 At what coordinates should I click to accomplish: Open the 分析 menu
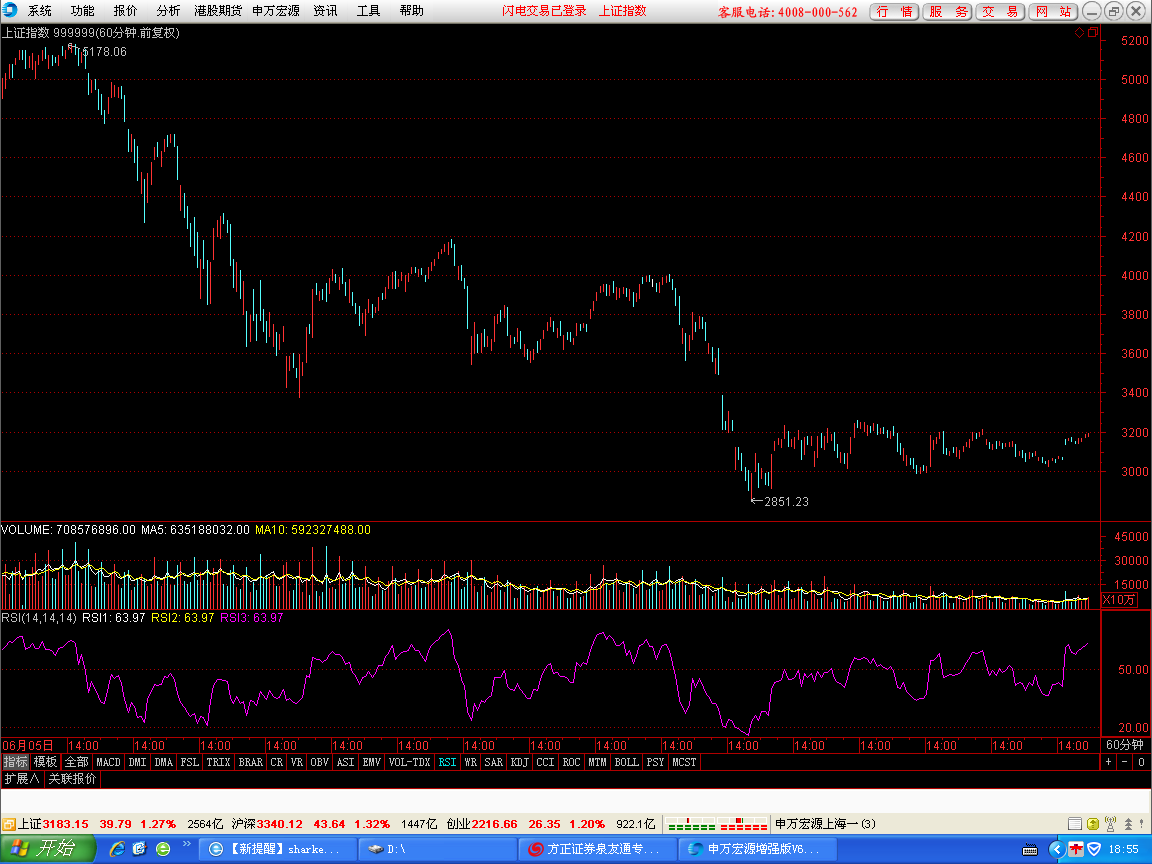pos(168,10)
